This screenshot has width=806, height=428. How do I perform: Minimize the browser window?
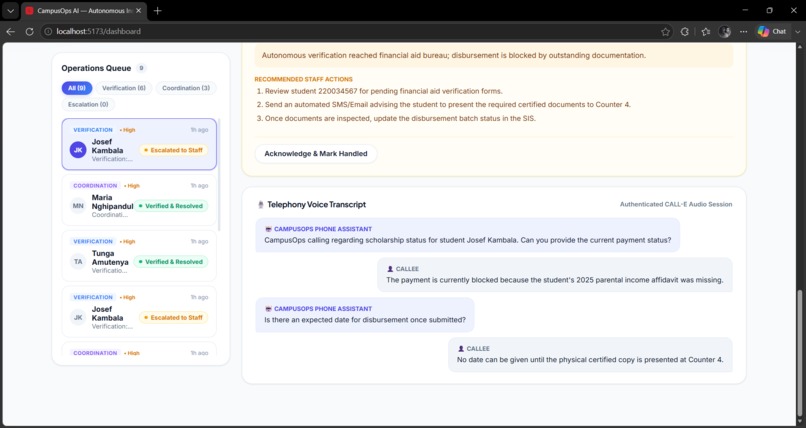pyautogui.click(x=745, y=10)
